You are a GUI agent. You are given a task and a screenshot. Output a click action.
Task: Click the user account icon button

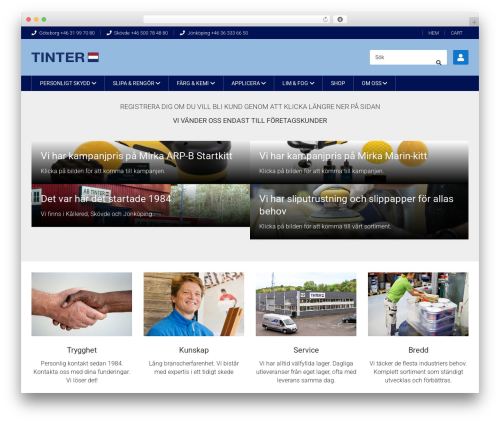pyautogui.click(x=460, y=57)
